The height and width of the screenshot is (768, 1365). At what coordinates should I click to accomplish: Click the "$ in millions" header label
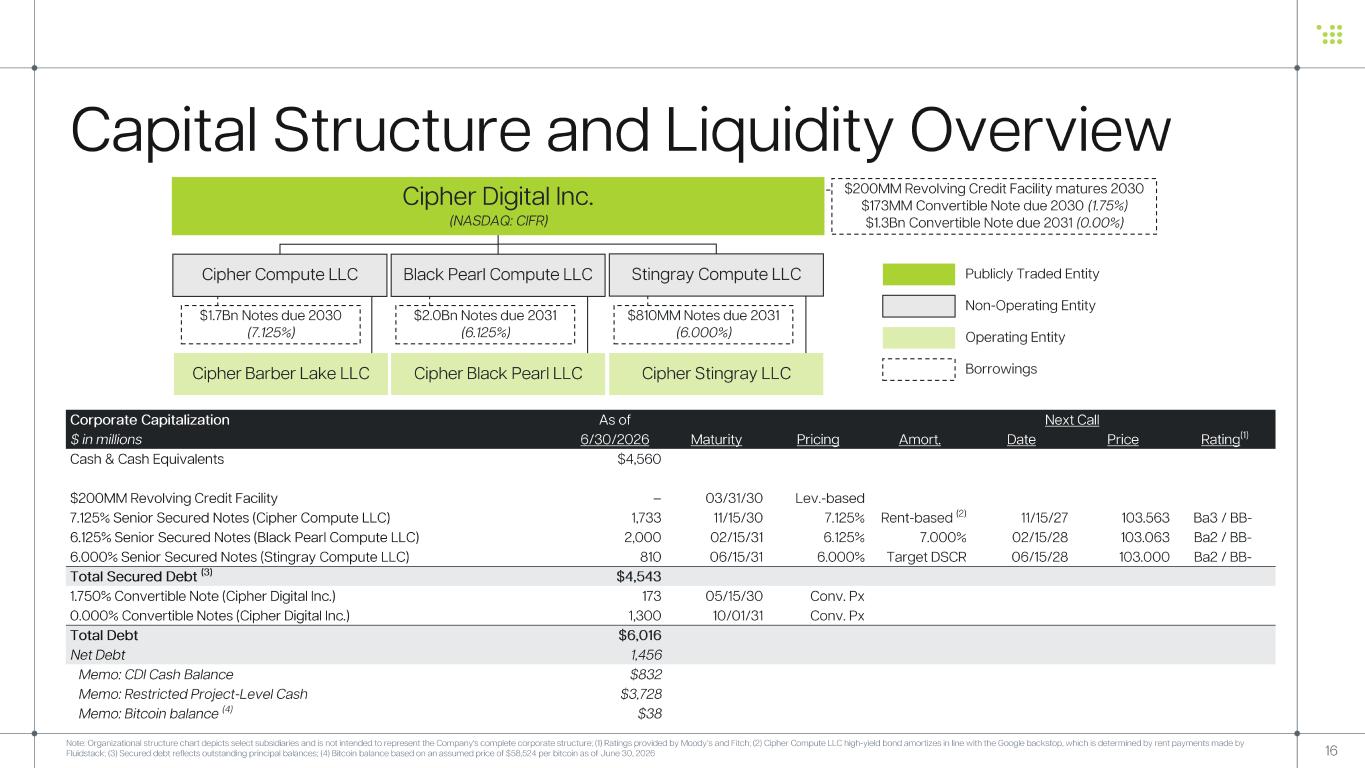106,439
